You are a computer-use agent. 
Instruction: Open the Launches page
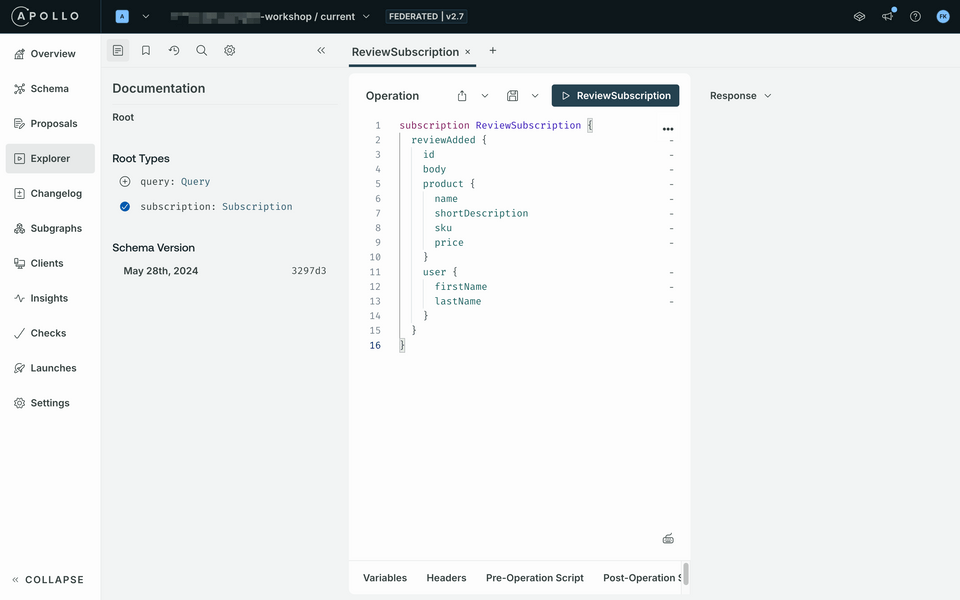[50, 367]
